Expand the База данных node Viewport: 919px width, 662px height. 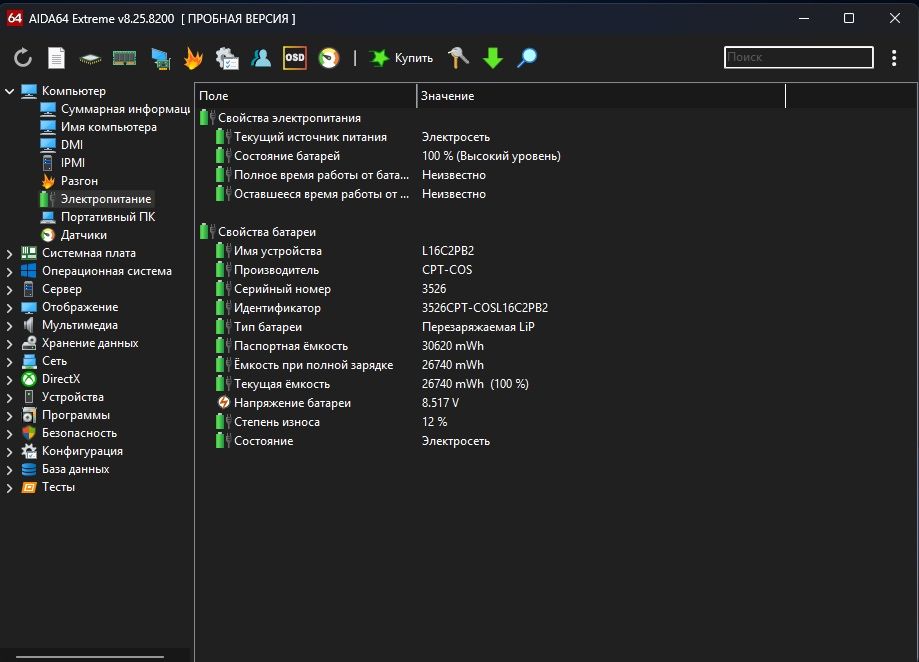coord(9,470)
